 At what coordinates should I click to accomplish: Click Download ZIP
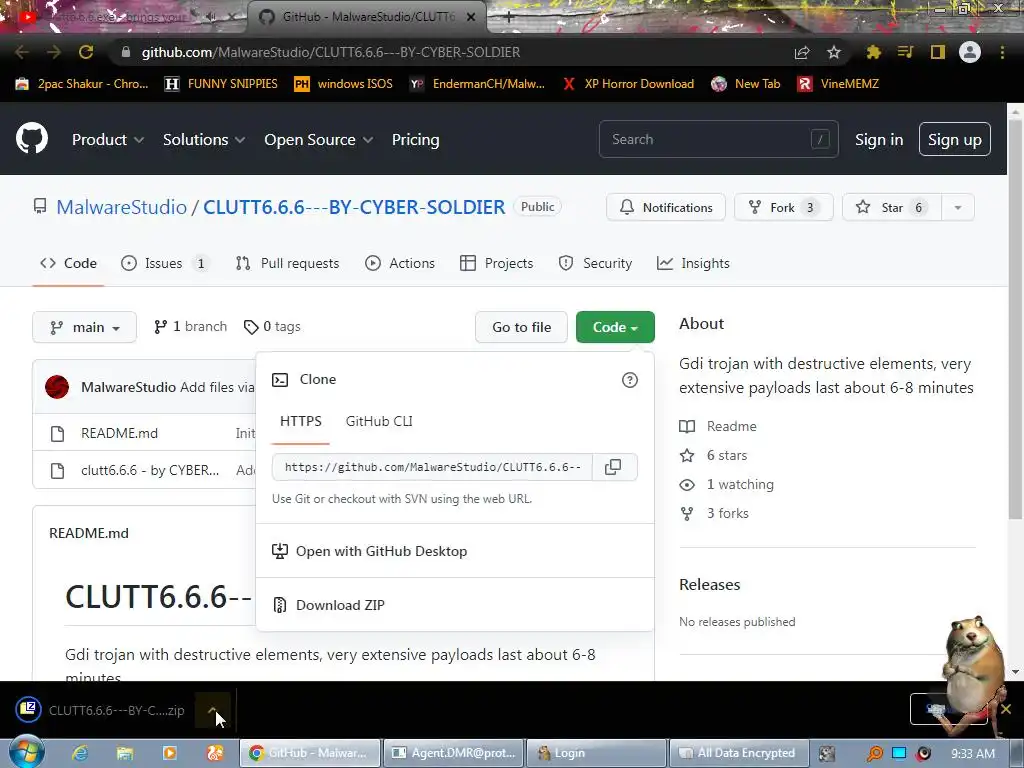coord(340,605)
